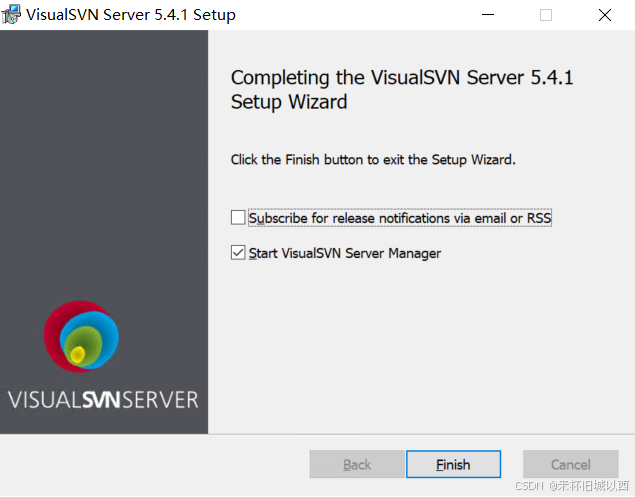Click the greyed-out Cancel button
The height and width of the screenshot is (497, 635).
[x=571, y=464]
